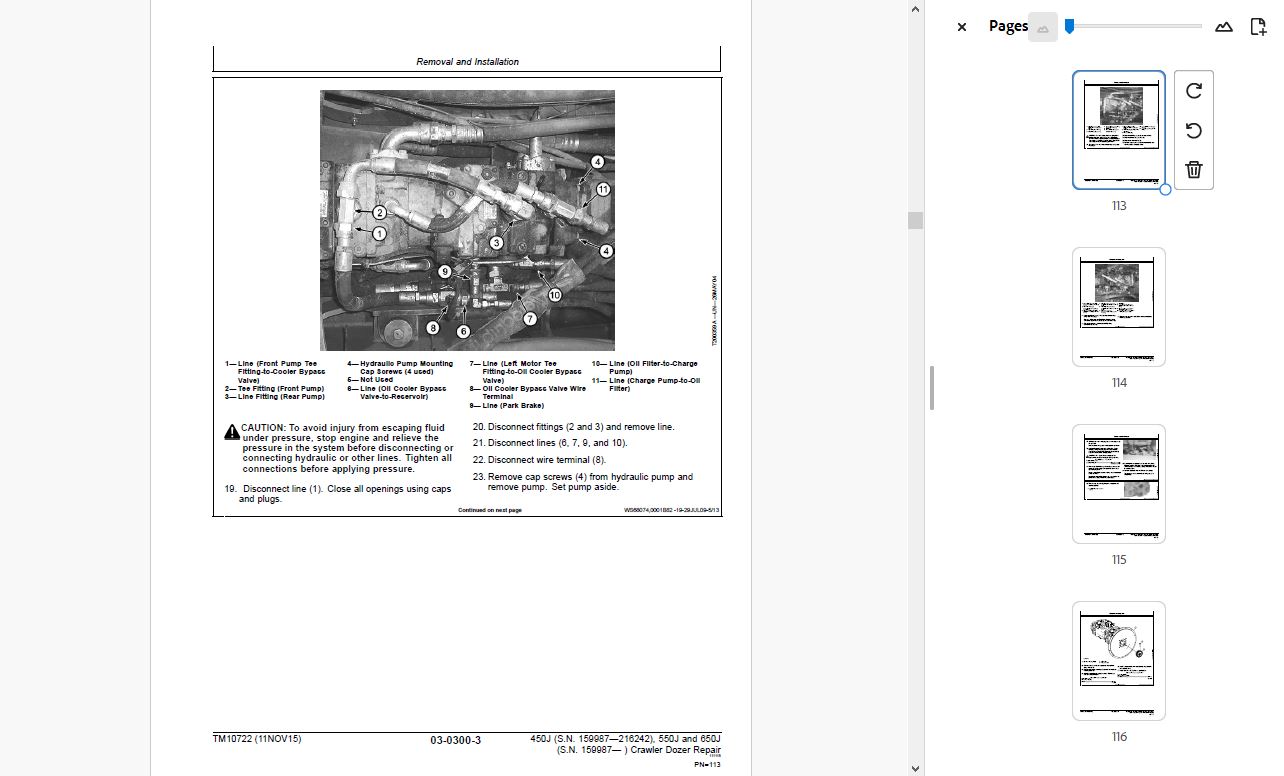Viewport: 1284px width, 776px height.
Task: Adjust the thumbnail size slider
Action: [x=1069, y=26]
